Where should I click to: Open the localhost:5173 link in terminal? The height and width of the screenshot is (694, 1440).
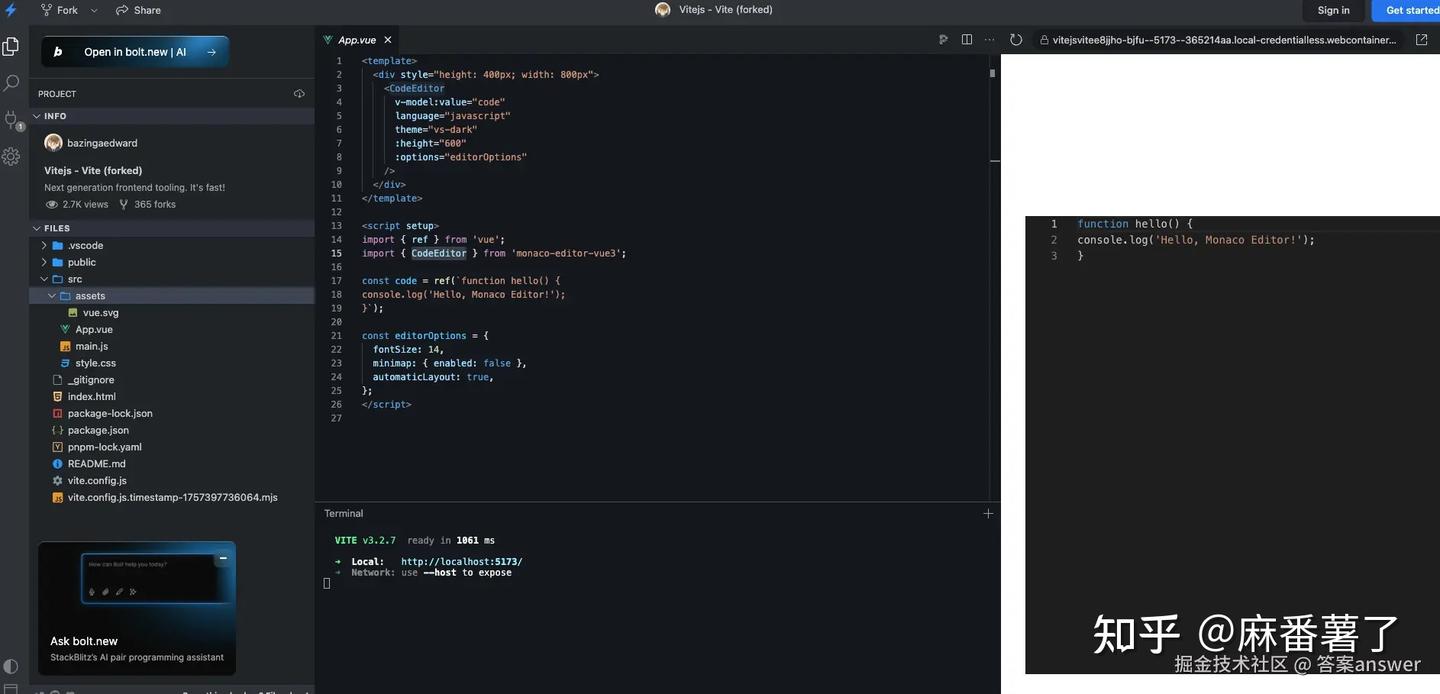460,561
